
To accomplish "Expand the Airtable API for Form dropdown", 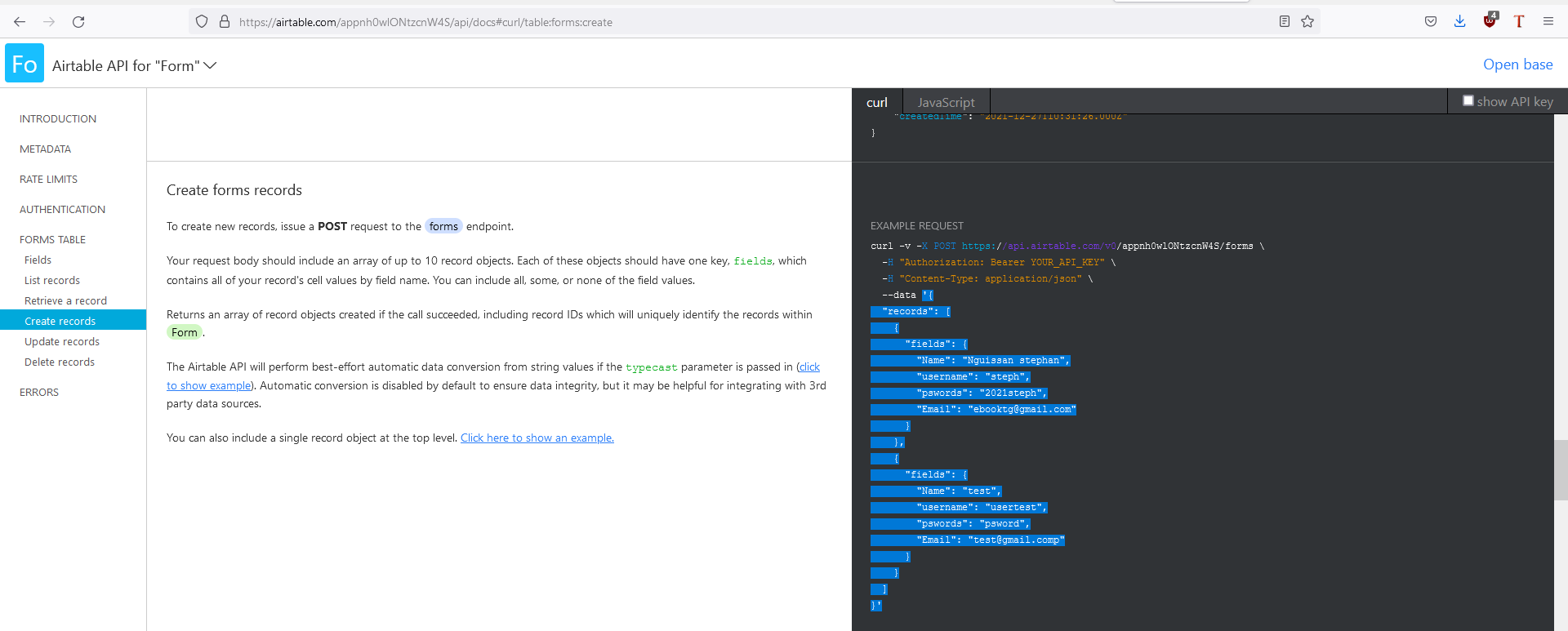I will 135,65.
